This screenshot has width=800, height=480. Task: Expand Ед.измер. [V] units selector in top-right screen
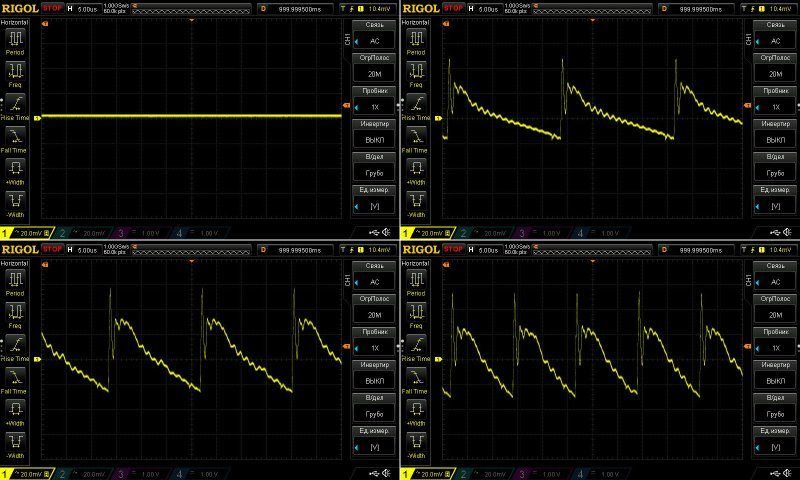[774, 200]
